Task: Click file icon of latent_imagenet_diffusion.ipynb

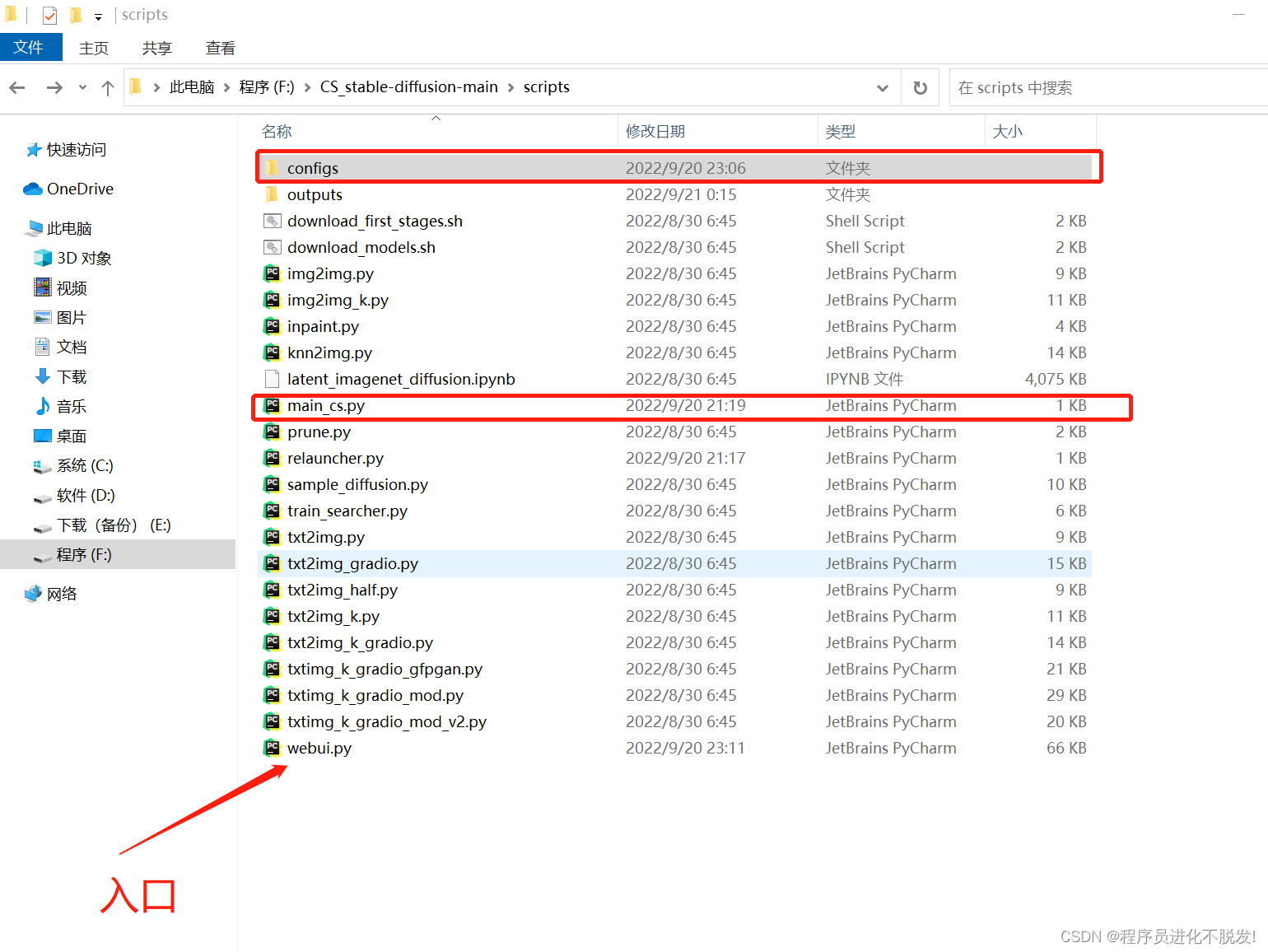Action: click(x=273, y=379)
